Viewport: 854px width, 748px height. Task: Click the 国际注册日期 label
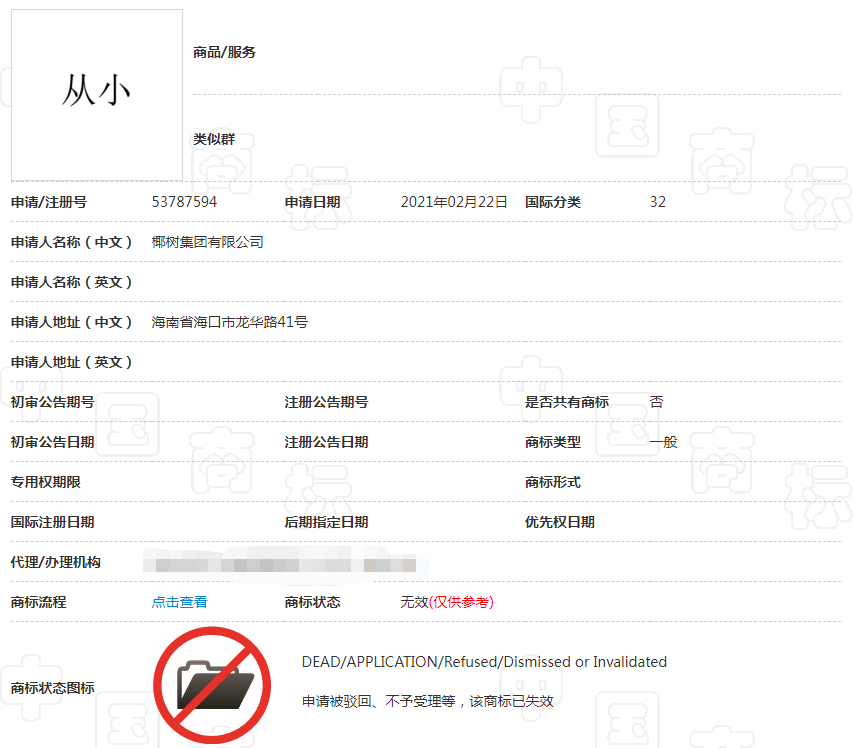click(53, 522)
